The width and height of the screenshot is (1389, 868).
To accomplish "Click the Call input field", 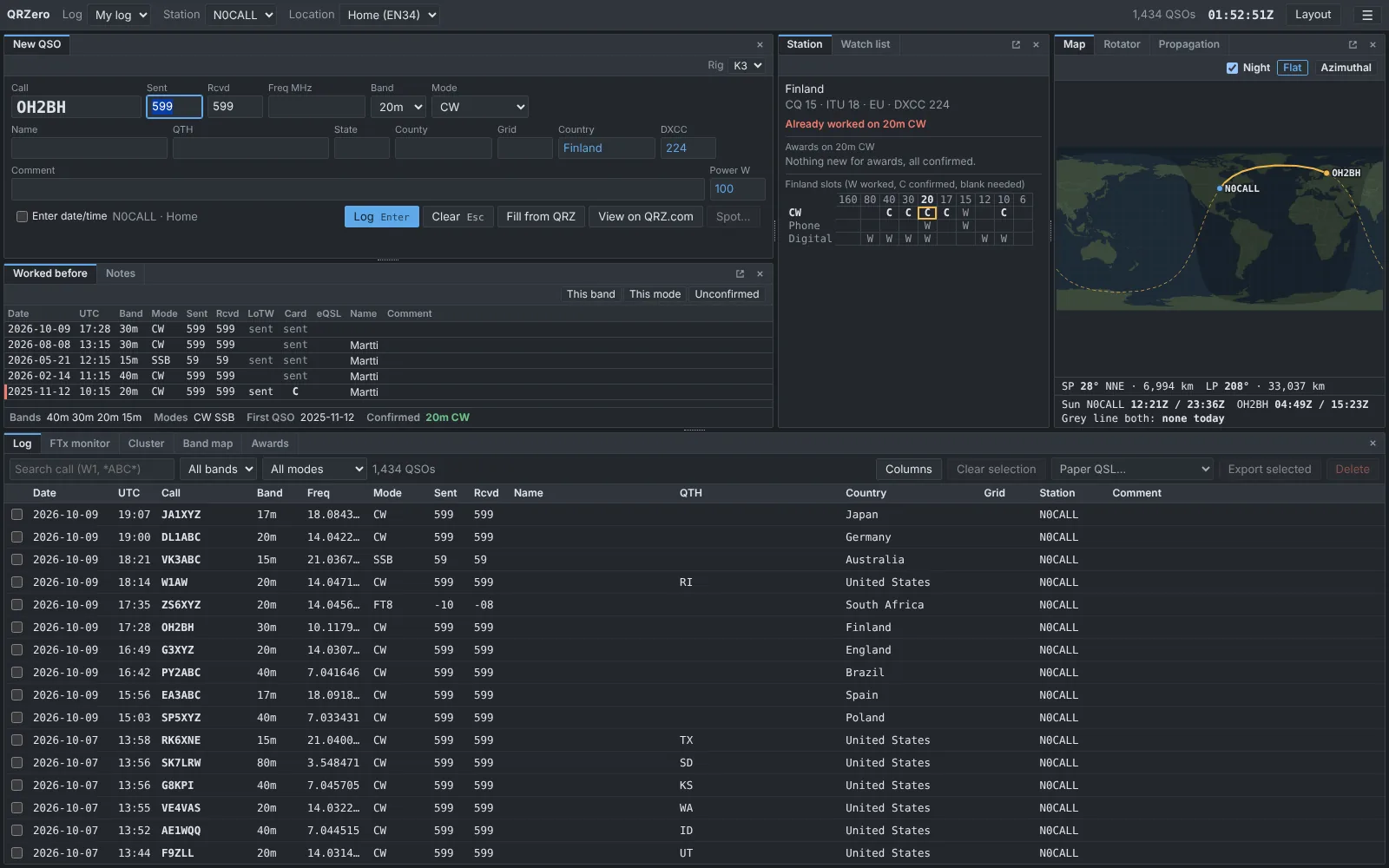I will point(76,107).
